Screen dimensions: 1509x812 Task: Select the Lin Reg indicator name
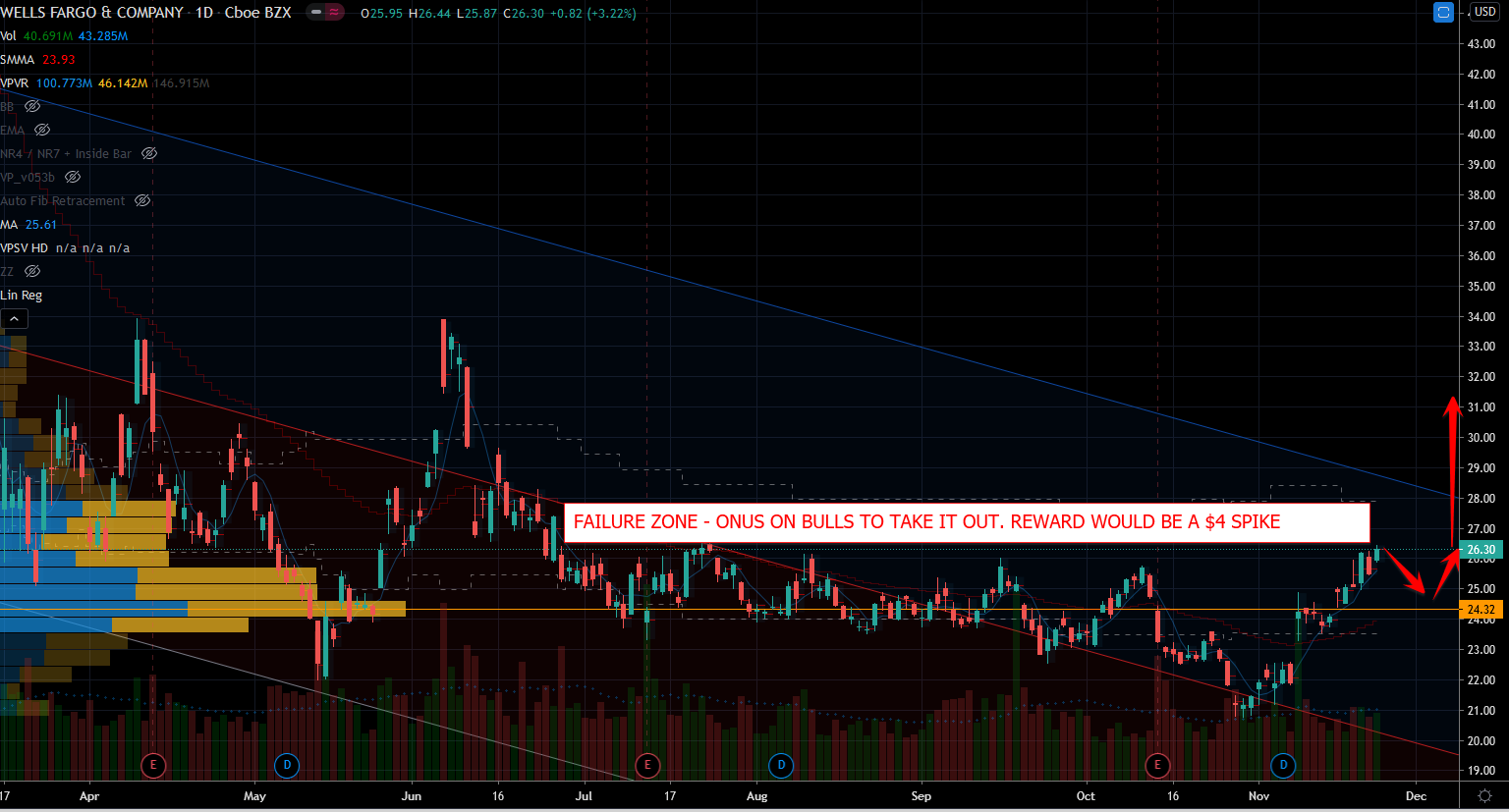point(22,296)
